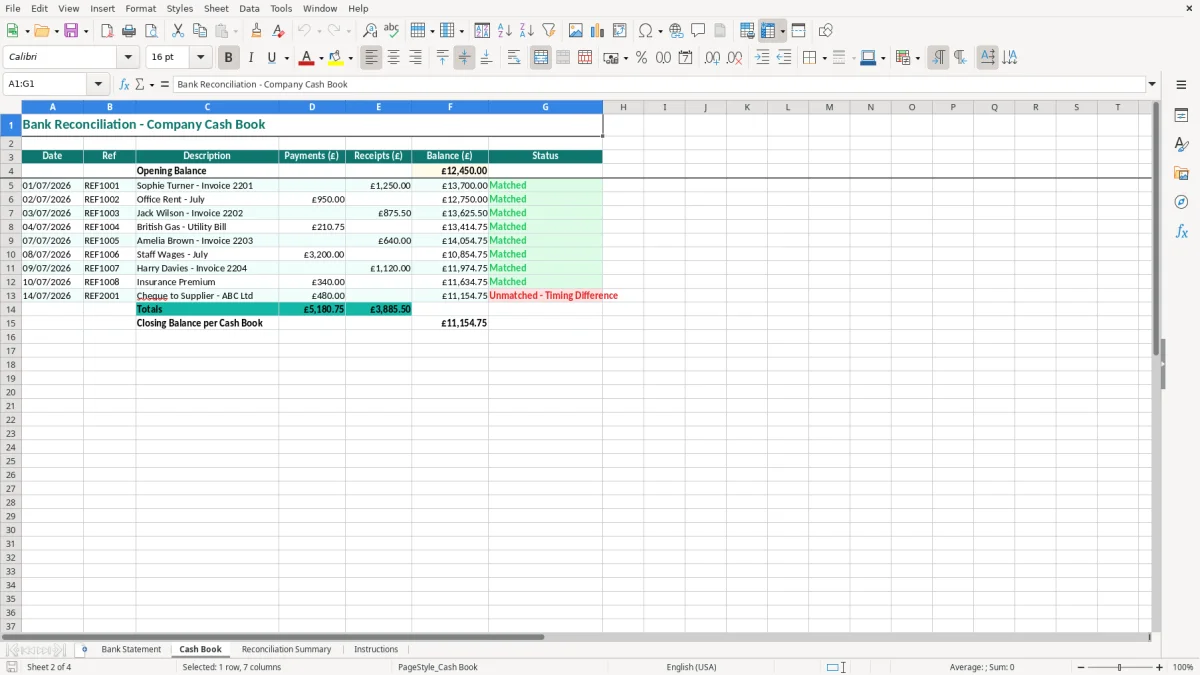This screenshot has width=1200, height=675.
Task: Open the Data menu
Action: pyautogui.click(x=249, y=8)
